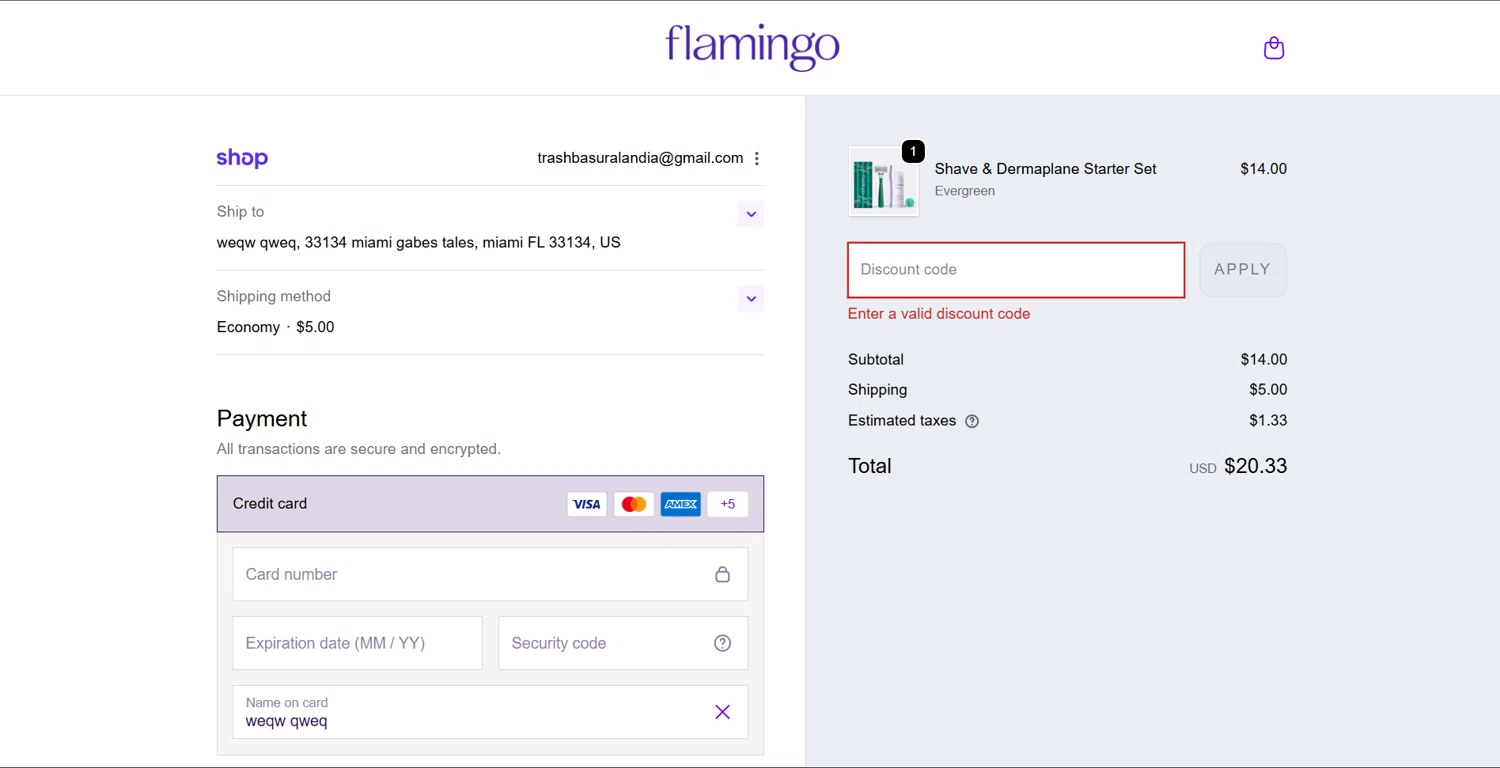Click the flamingo logo
This screenshot has width=1500, height=768.
point(752,47)
